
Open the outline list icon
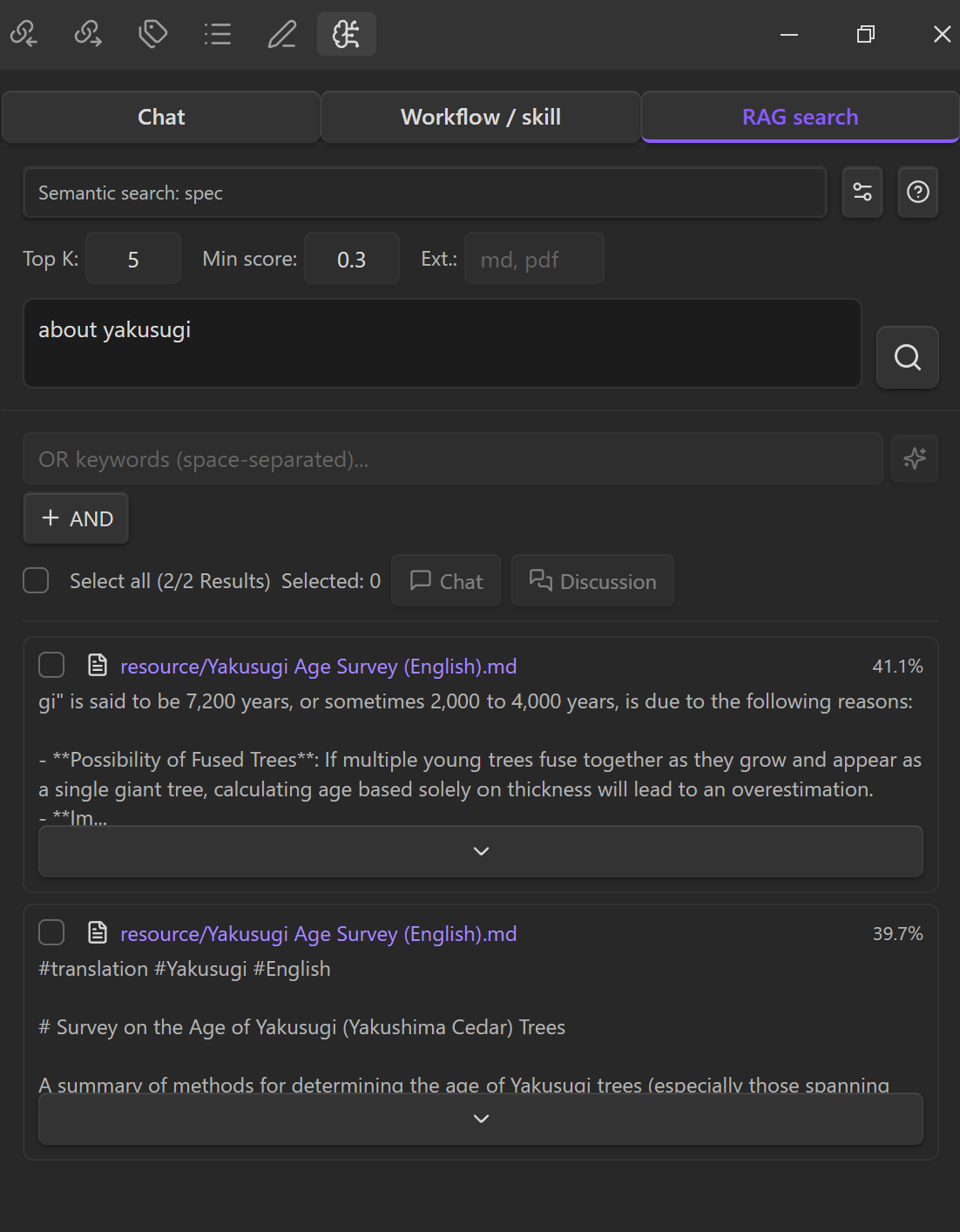(218, 34)
